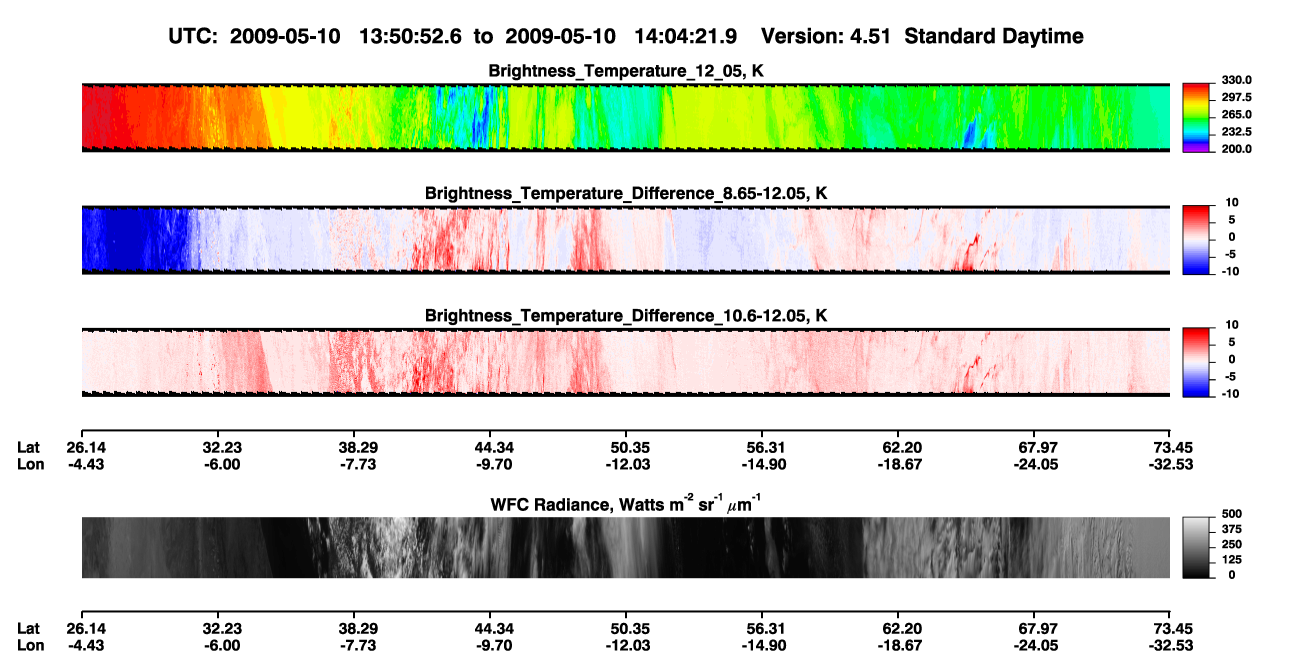The image size is (1300, 667).
Task: Click the start time "13:50:52.6" in the header
Action: click(411, 37)
